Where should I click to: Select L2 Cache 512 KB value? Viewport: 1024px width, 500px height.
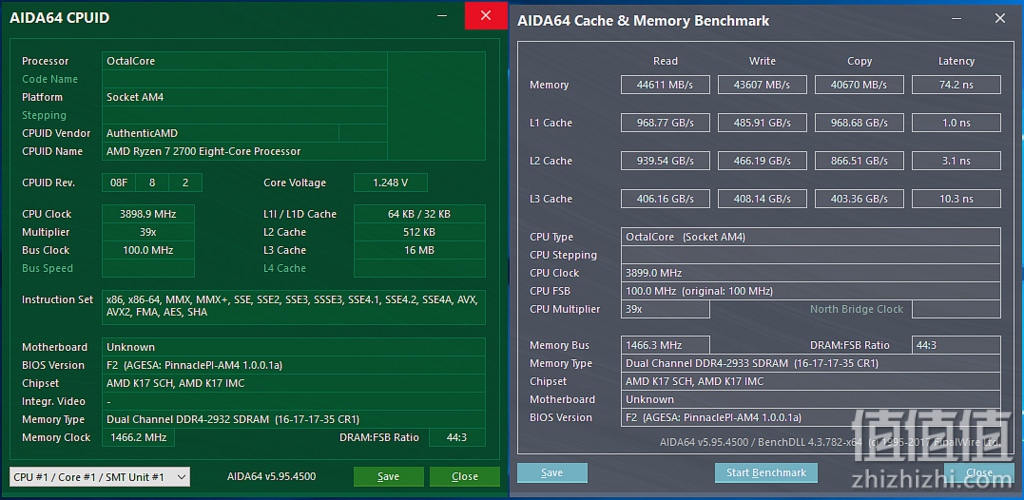tap(419, 232)
